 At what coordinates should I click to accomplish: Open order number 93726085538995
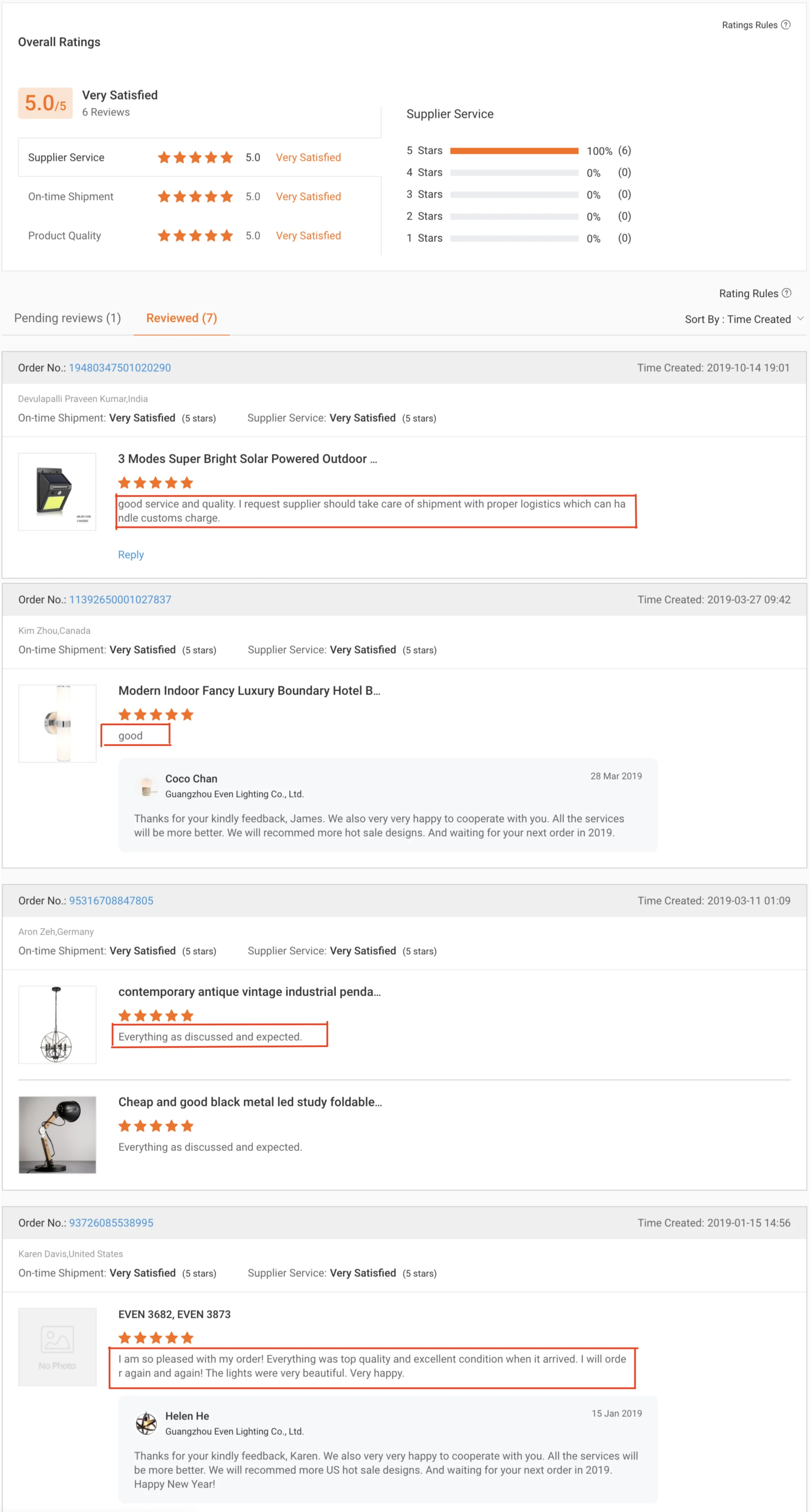[x=111, y=1223]
